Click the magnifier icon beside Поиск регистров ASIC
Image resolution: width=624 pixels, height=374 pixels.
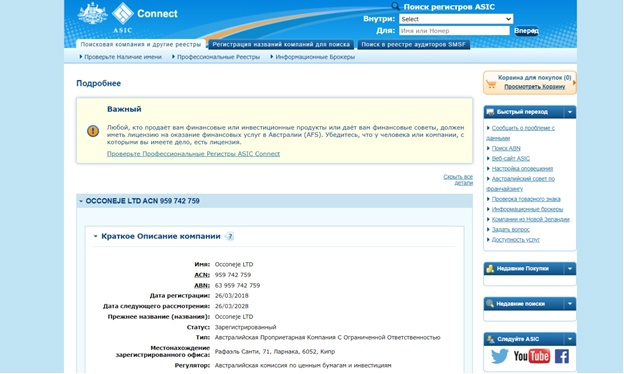coord(395,6)
